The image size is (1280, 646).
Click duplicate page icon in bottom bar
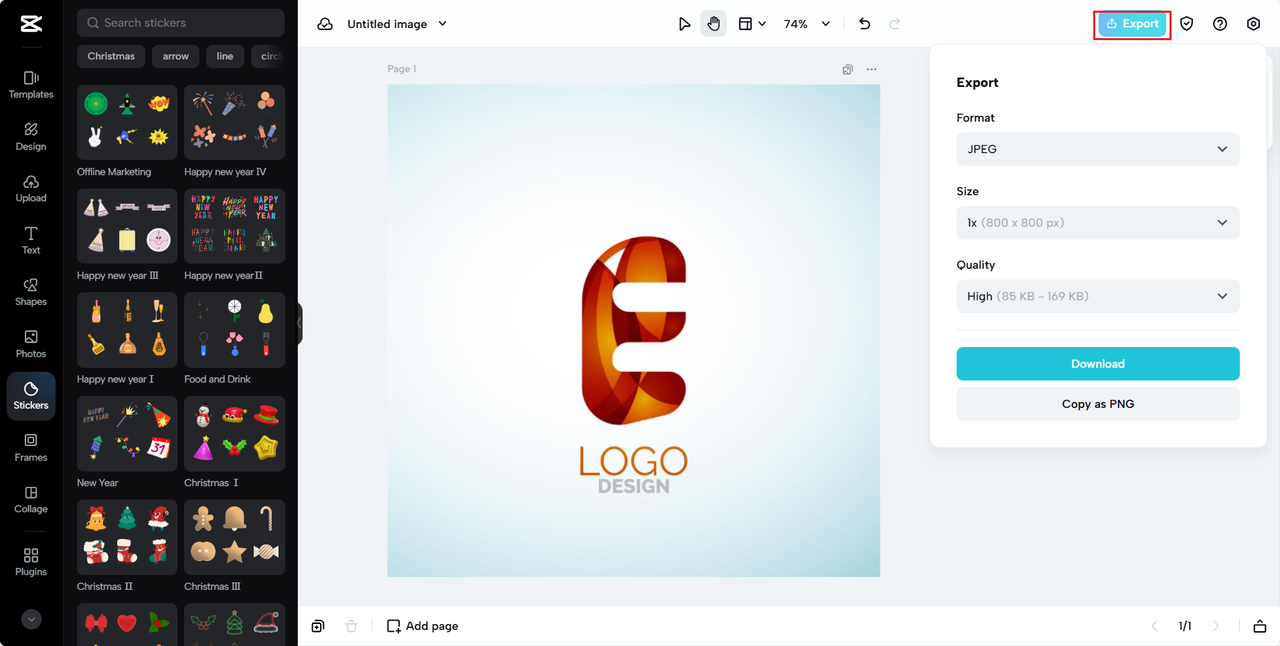pos(318,626)
